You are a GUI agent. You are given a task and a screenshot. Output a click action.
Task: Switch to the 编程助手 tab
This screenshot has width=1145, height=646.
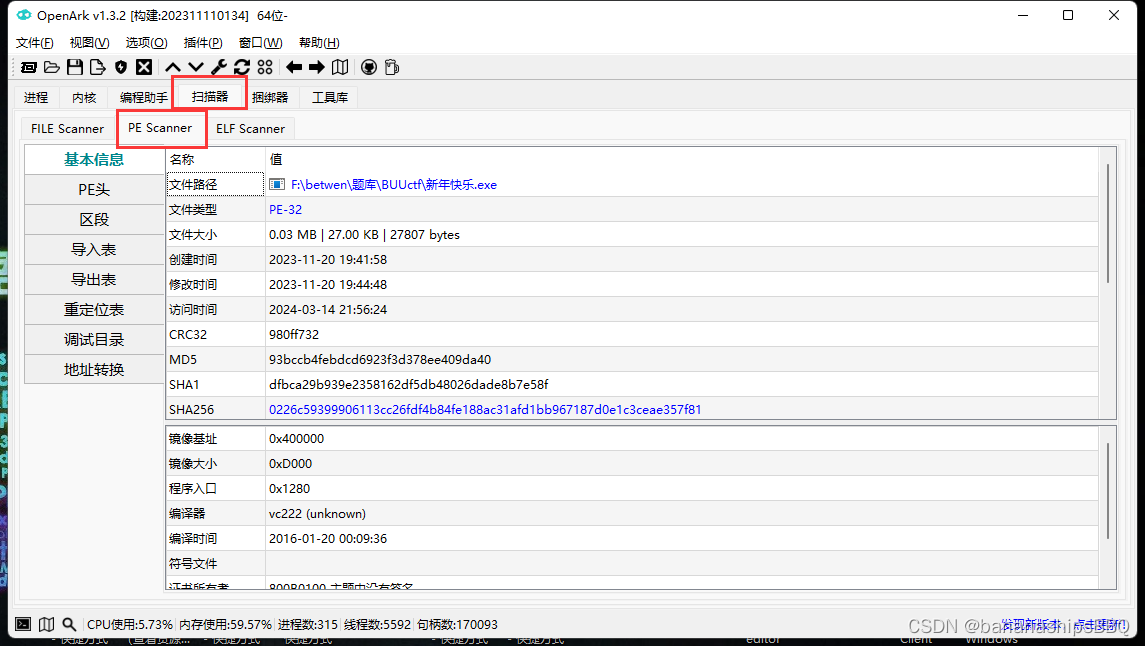pos(143,97)
